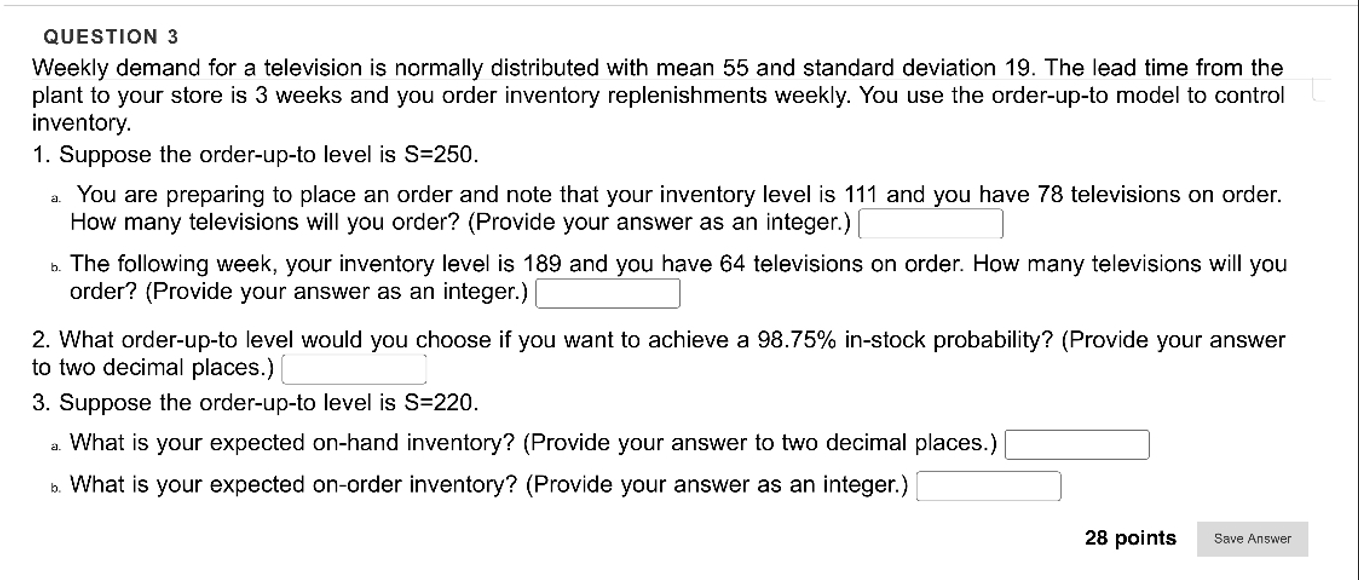
Task: Click the 28 points label
Action: tap(1130, 538)
